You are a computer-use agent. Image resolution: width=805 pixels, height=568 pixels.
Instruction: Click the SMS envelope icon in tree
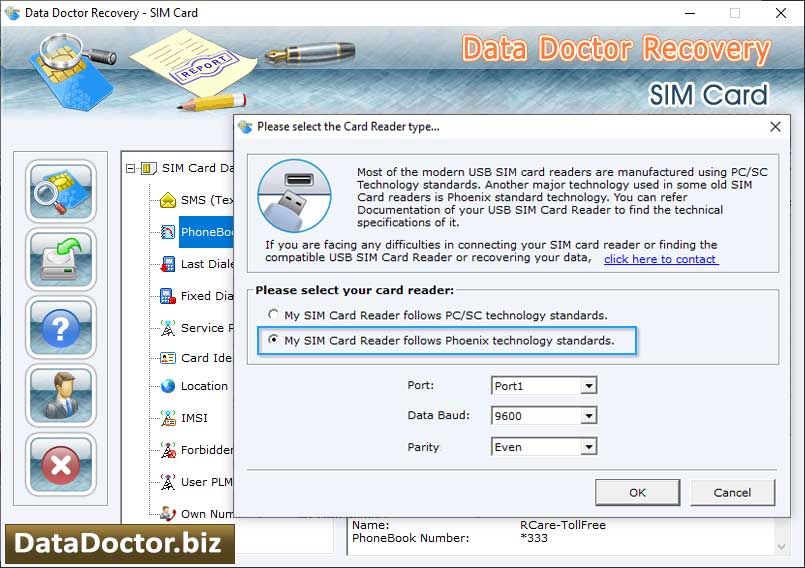[x=168, y=200]
